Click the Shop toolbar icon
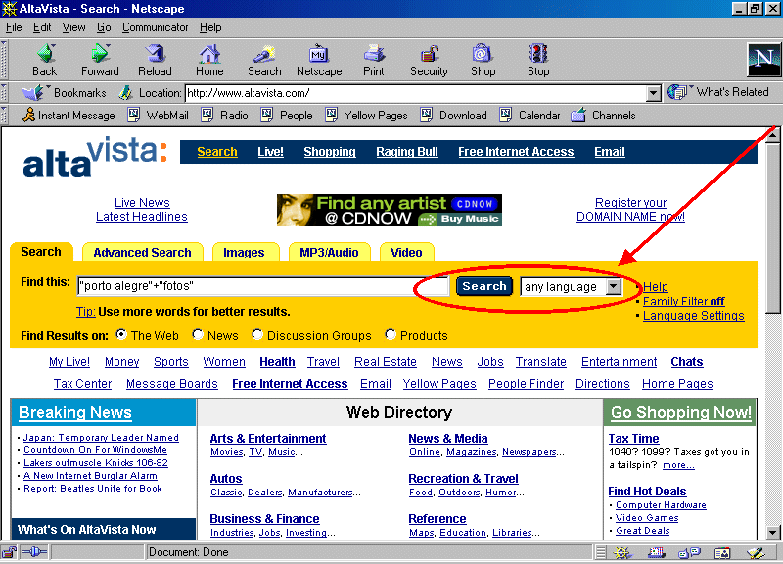Image resolution: width=783 pixels, height=564 pixels. 483,59
